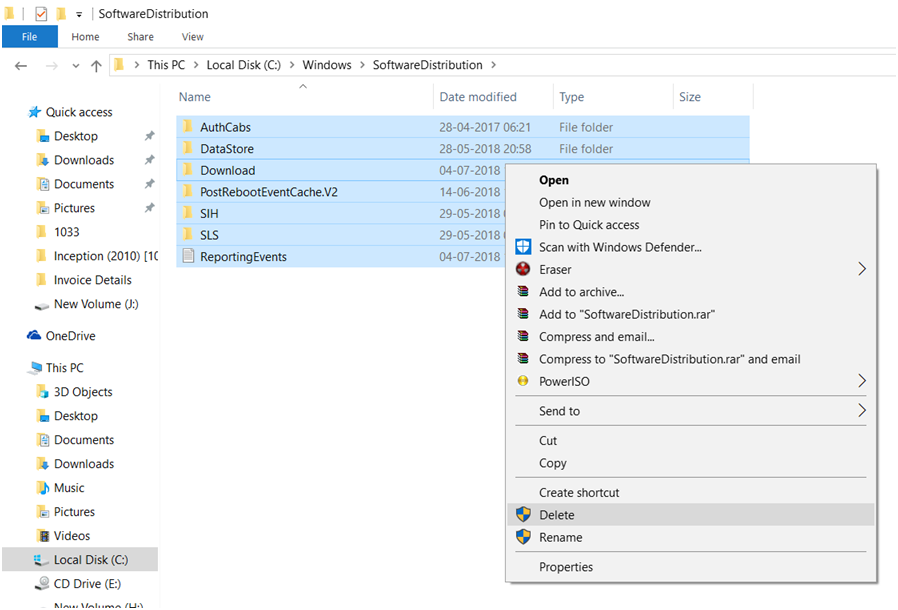Choose Create shortcut from the context menu
898x610 pixels.
point(691,492)
